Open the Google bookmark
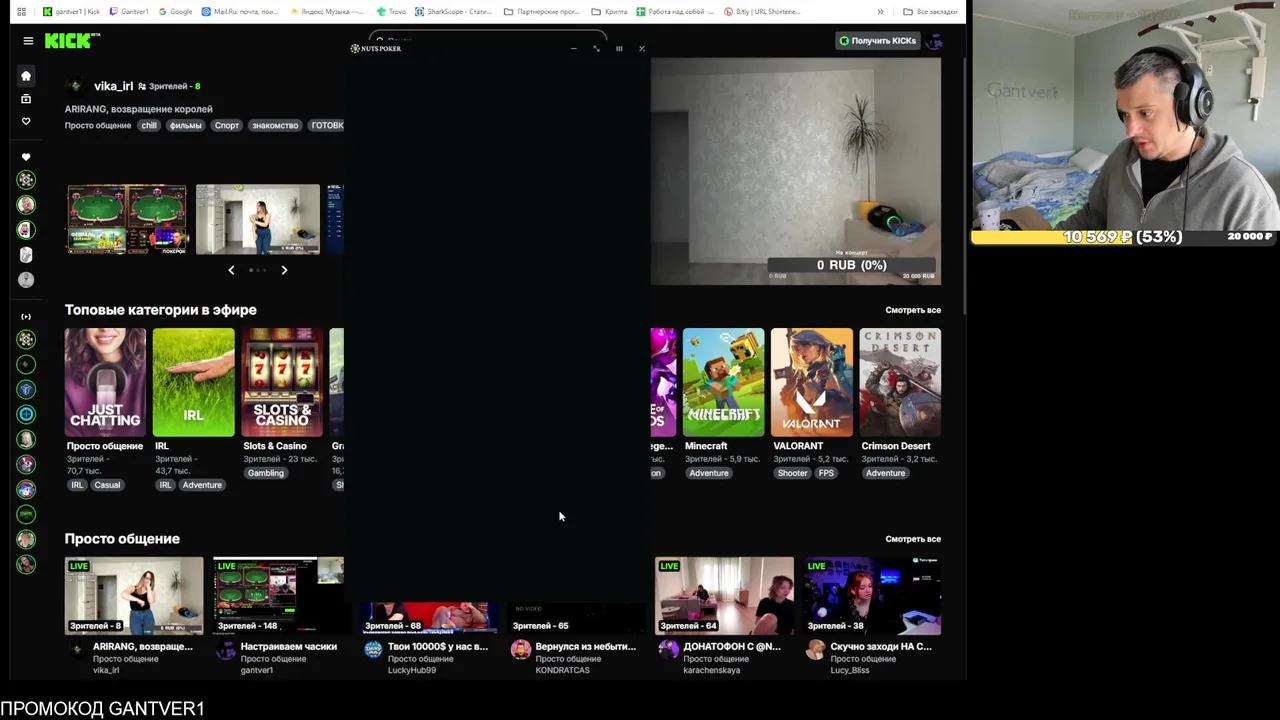Image resolution: width=1280 pixels, height=720 pixels. (174, 12)
